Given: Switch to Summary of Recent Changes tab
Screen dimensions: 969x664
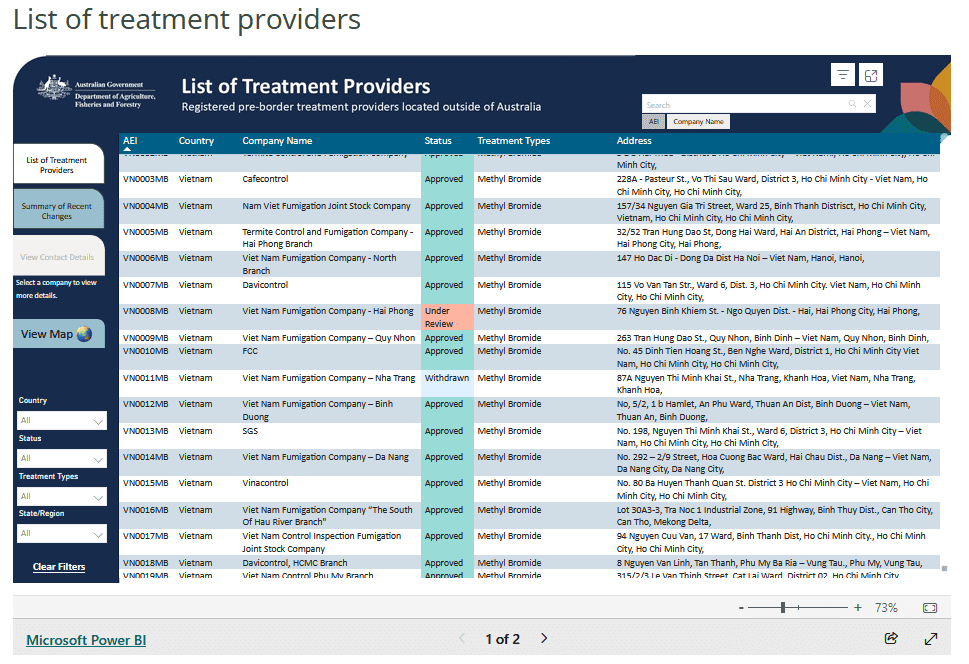Looking at the screenshot, I should pyautogui.click(x=57, y=211).
